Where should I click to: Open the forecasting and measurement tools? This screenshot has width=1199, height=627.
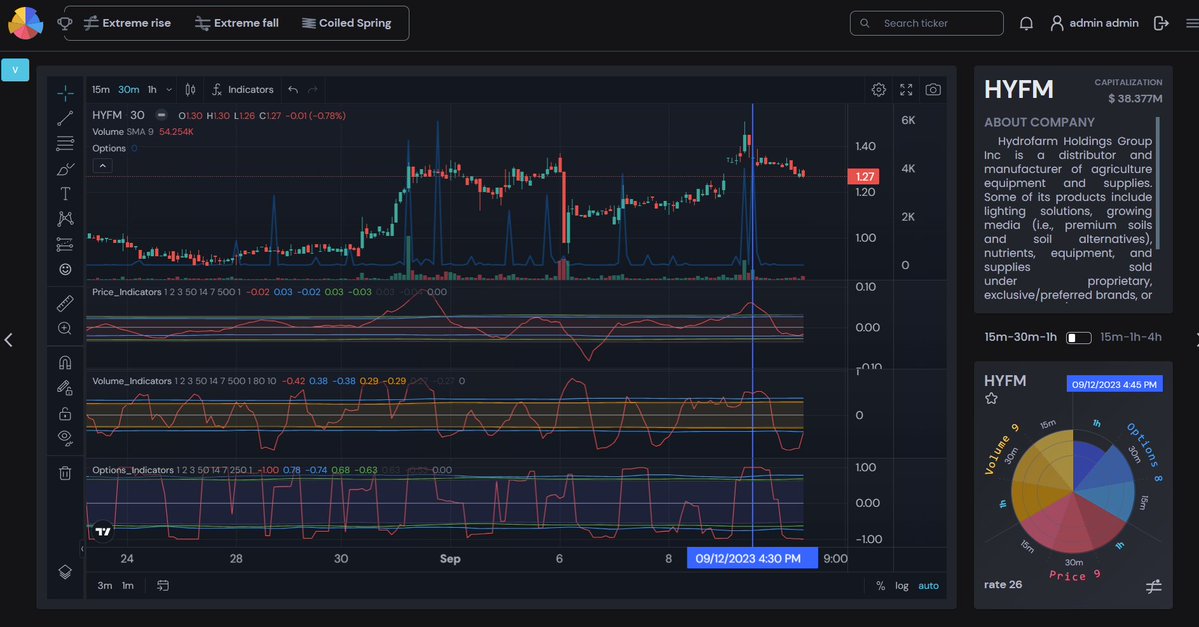(65, 244)
